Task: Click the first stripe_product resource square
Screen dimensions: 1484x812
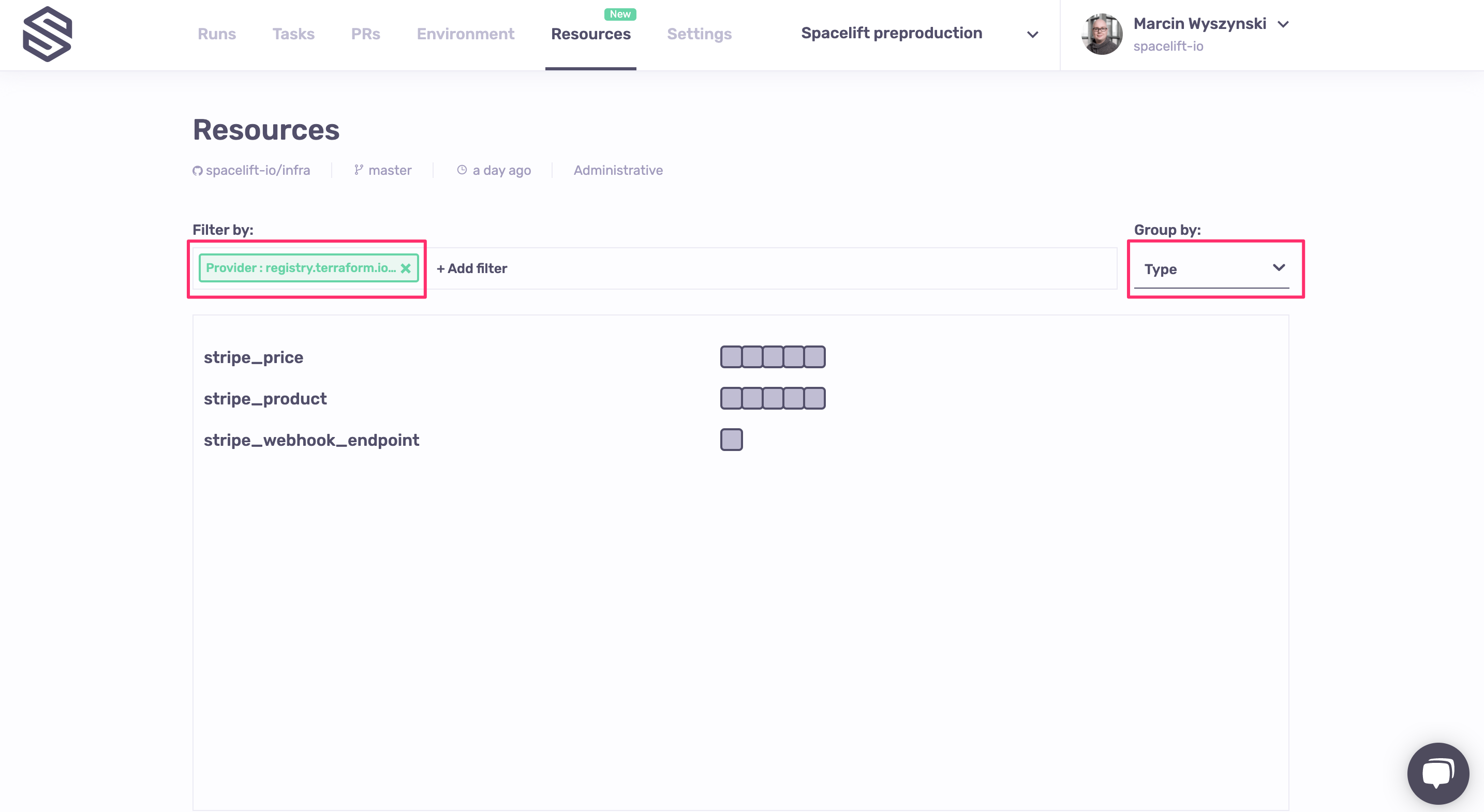Action: 731,399
